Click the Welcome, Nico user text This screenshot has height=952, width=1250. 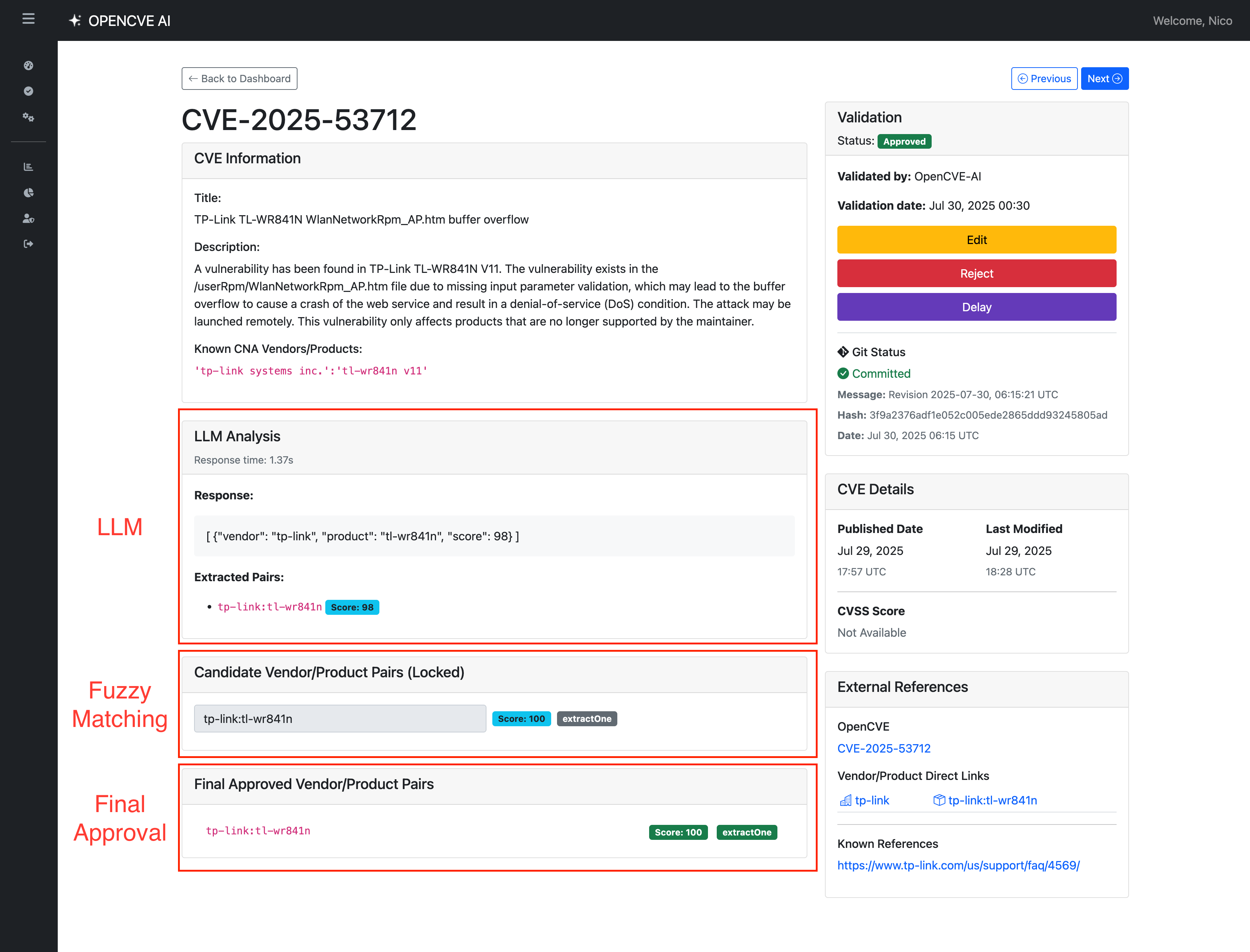click(x=1192, y=20)
